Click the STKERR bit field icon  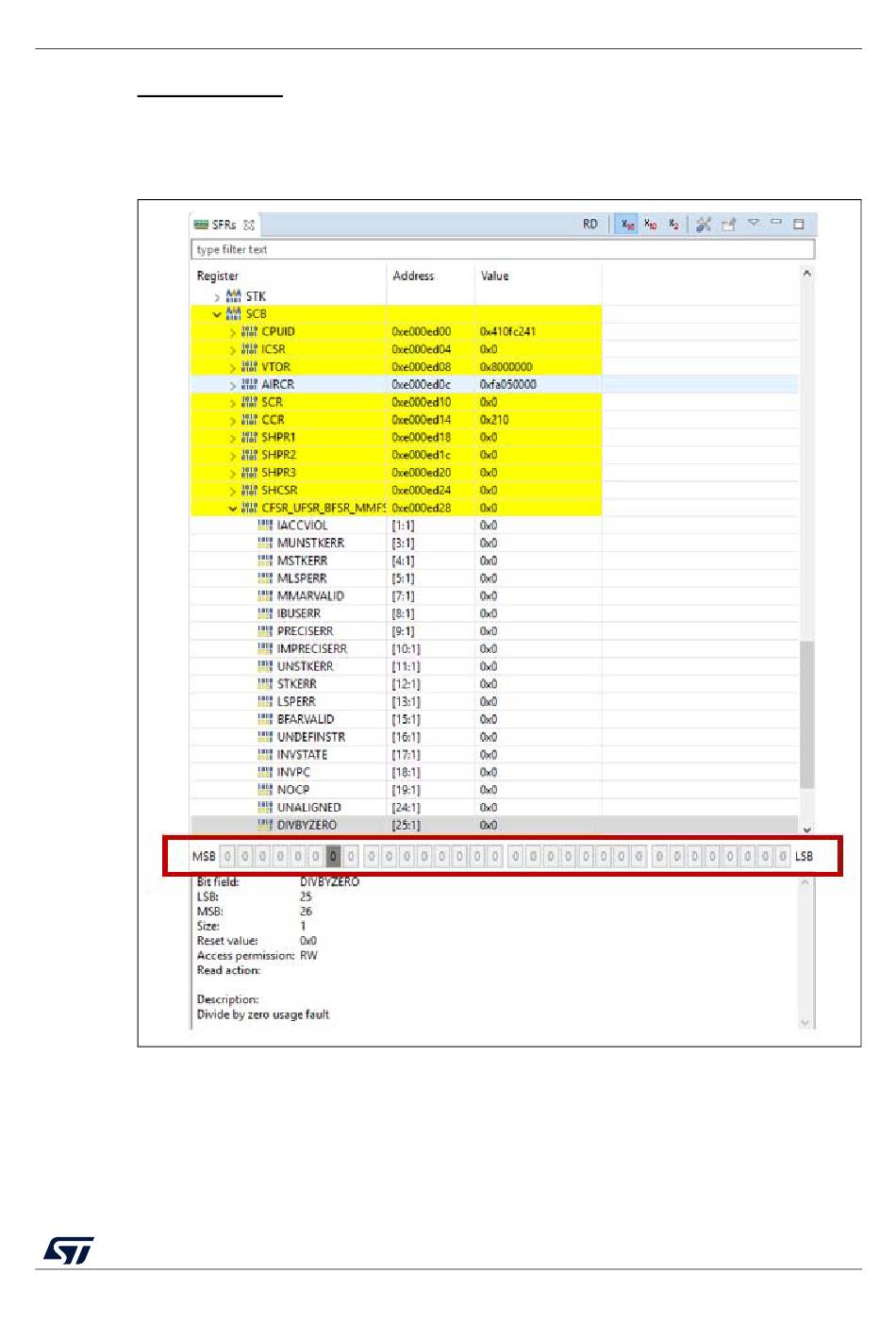tap(265, 683)
